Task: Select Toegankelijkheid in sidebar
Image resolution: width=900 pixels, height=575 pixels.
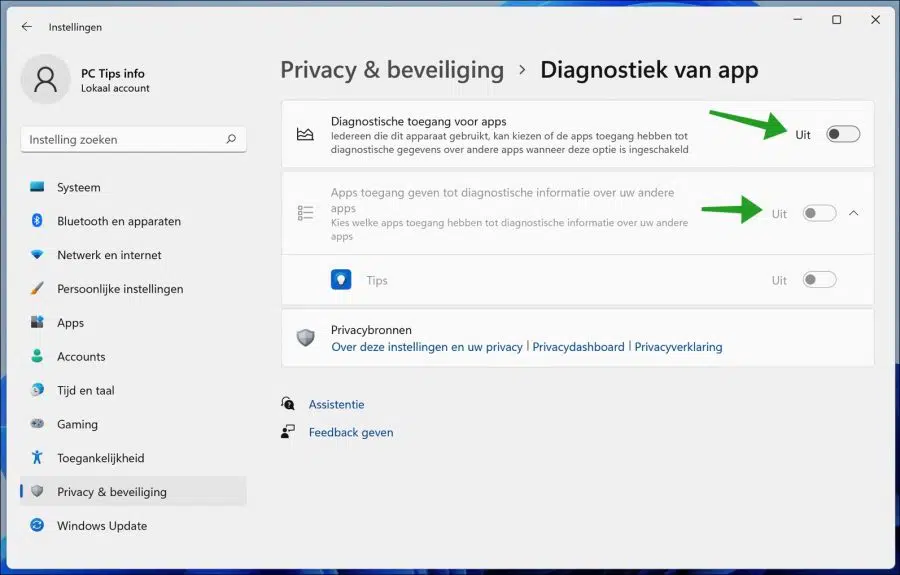Action: pos(133,458)
